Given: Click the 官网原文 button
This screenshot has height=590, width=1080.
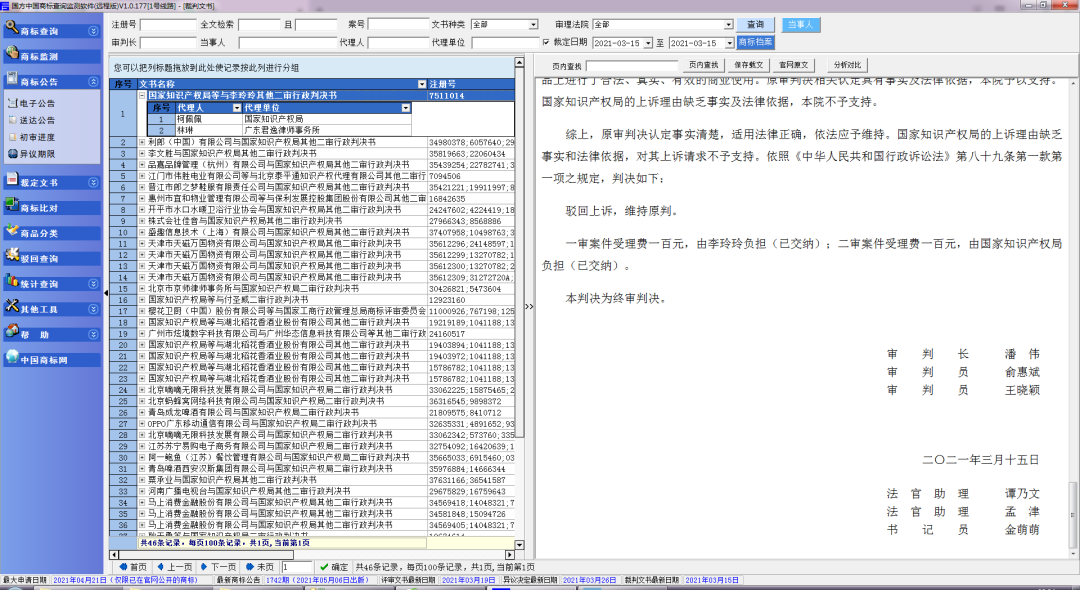Looking at the screenshot, I should [x=793, y=65].
